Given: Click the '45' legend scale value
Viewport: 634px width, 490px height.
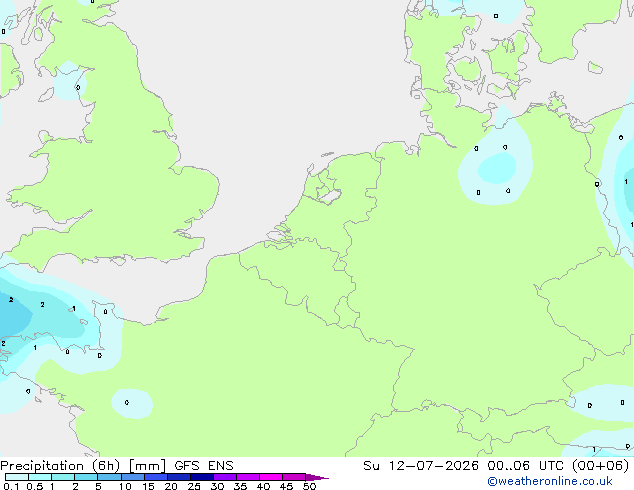Looking at the screenshot, I should (286, 486).
